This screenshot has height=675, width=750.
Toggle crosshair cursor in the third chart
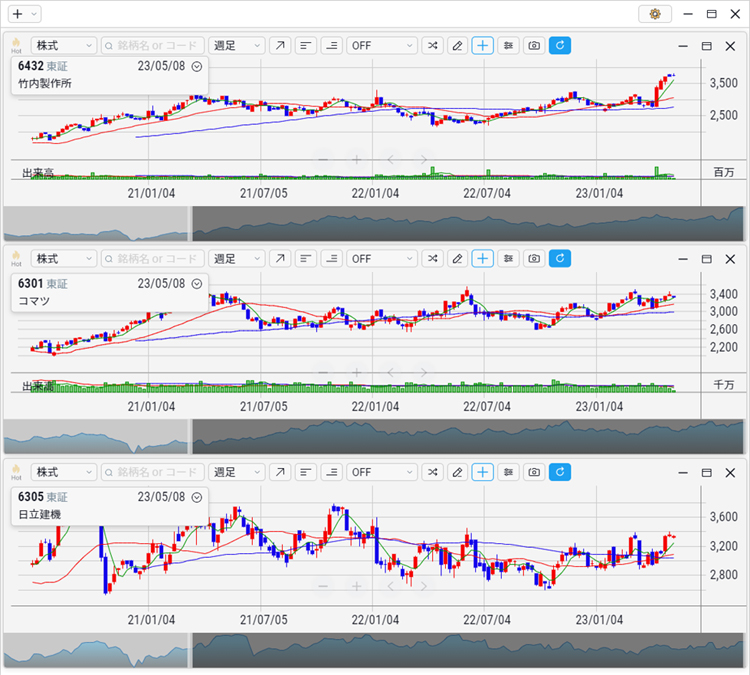point(483,472)
